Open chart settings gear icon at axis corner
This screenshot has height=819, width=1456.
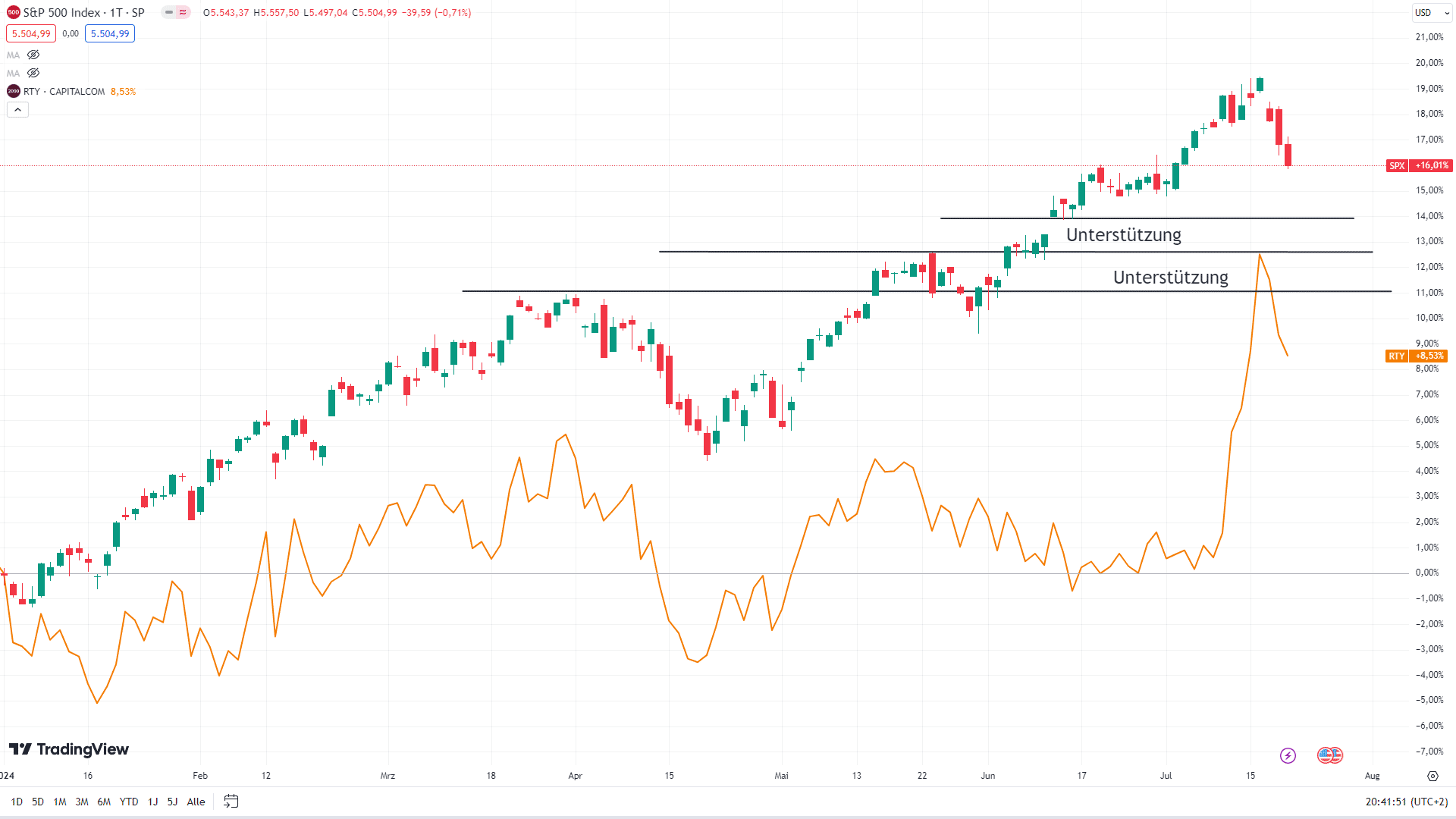(x=1432, y=776)
